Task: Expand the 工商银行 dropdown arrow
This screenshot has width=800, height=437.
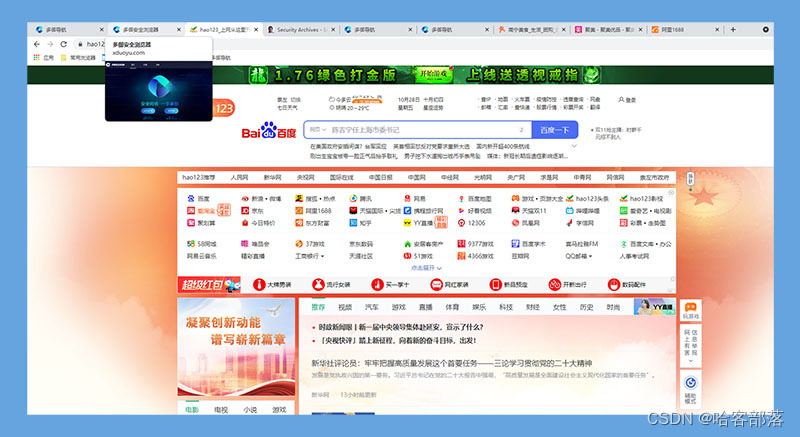Action: (322, 256)
